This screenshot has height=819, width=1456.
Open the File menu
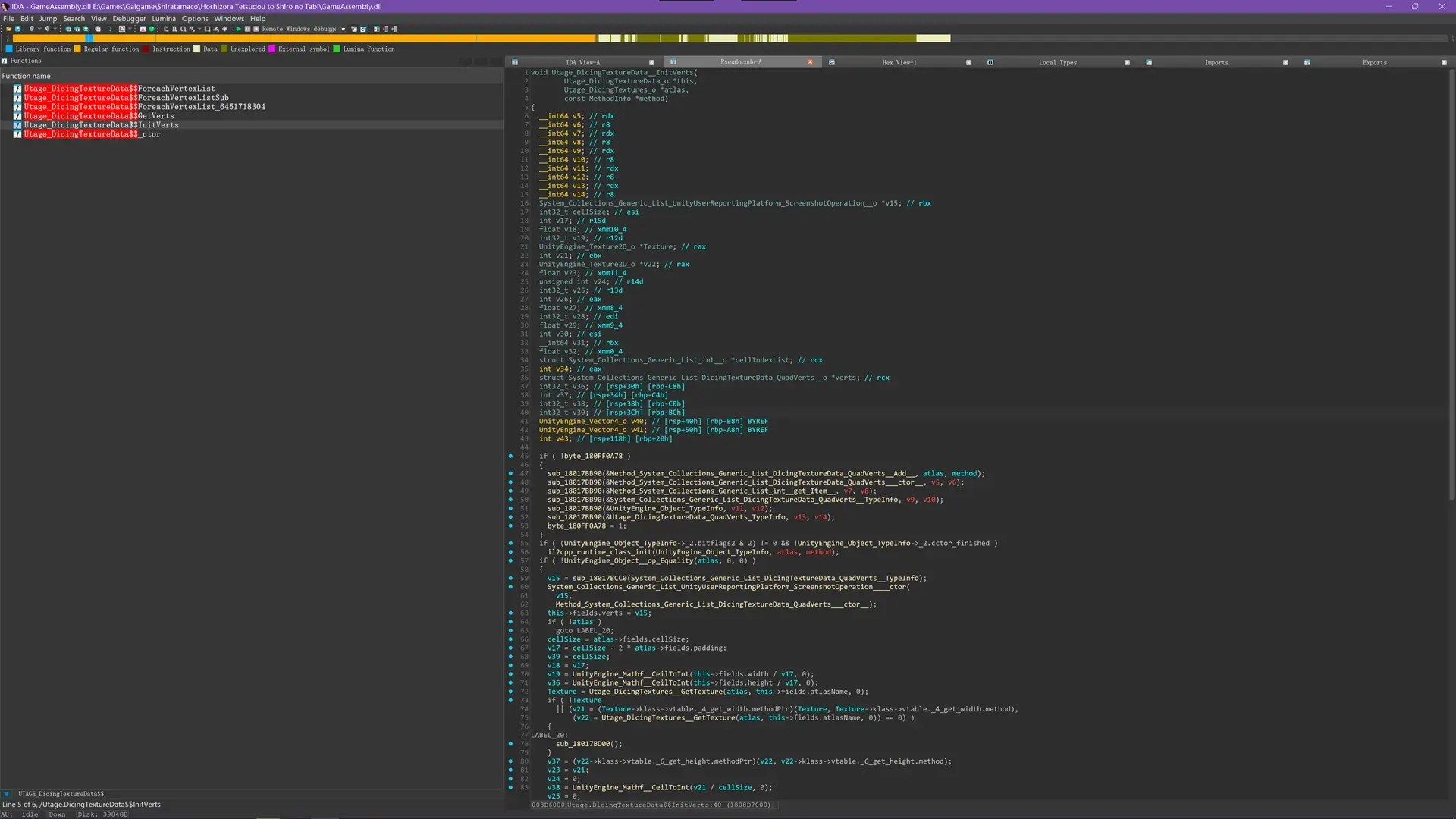pos(8,19)
